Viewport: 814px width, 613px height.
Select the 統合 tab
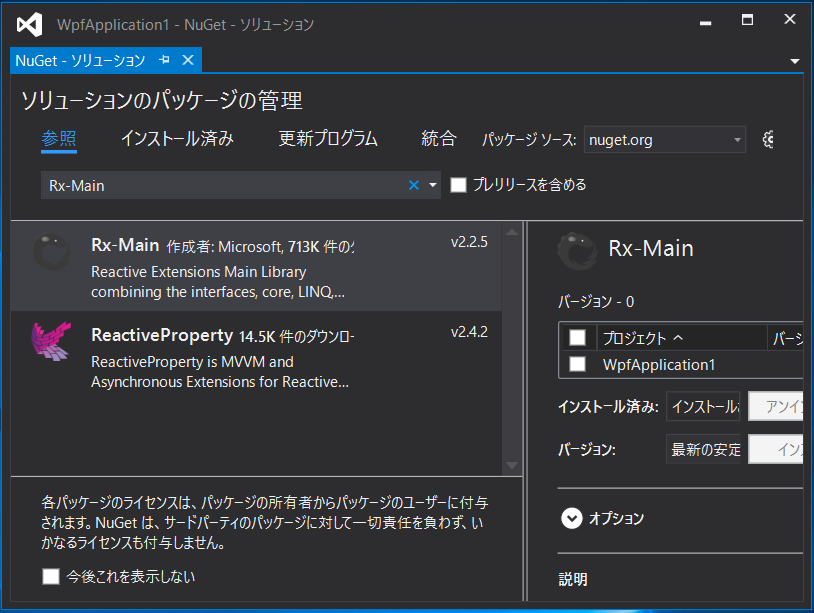pos(438,139)
